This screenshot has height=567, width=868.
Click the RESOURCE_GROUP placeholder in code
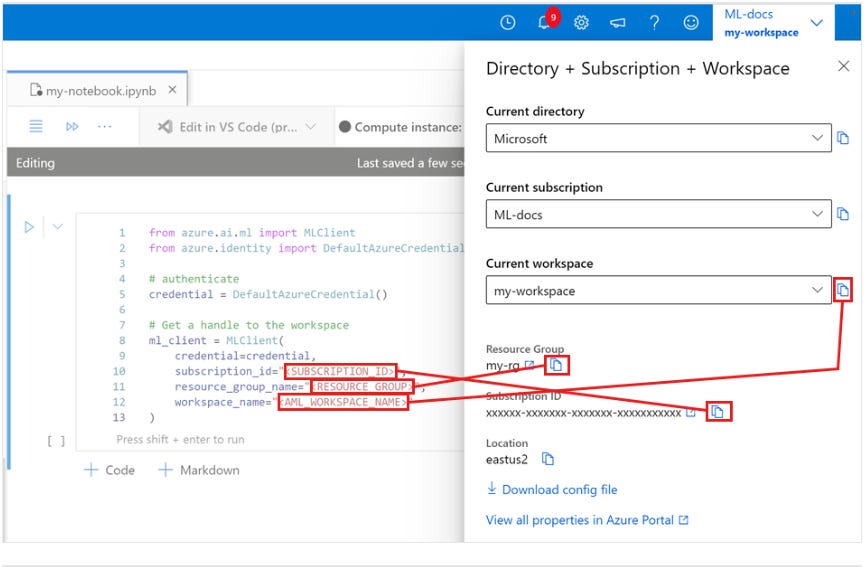[x=363, y=386]
